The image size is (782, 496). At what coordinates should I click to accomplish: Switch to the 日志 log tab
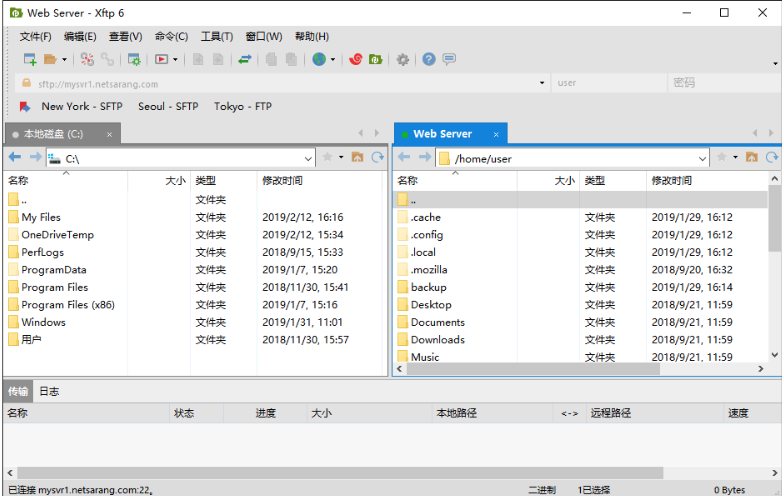[49, 391]
